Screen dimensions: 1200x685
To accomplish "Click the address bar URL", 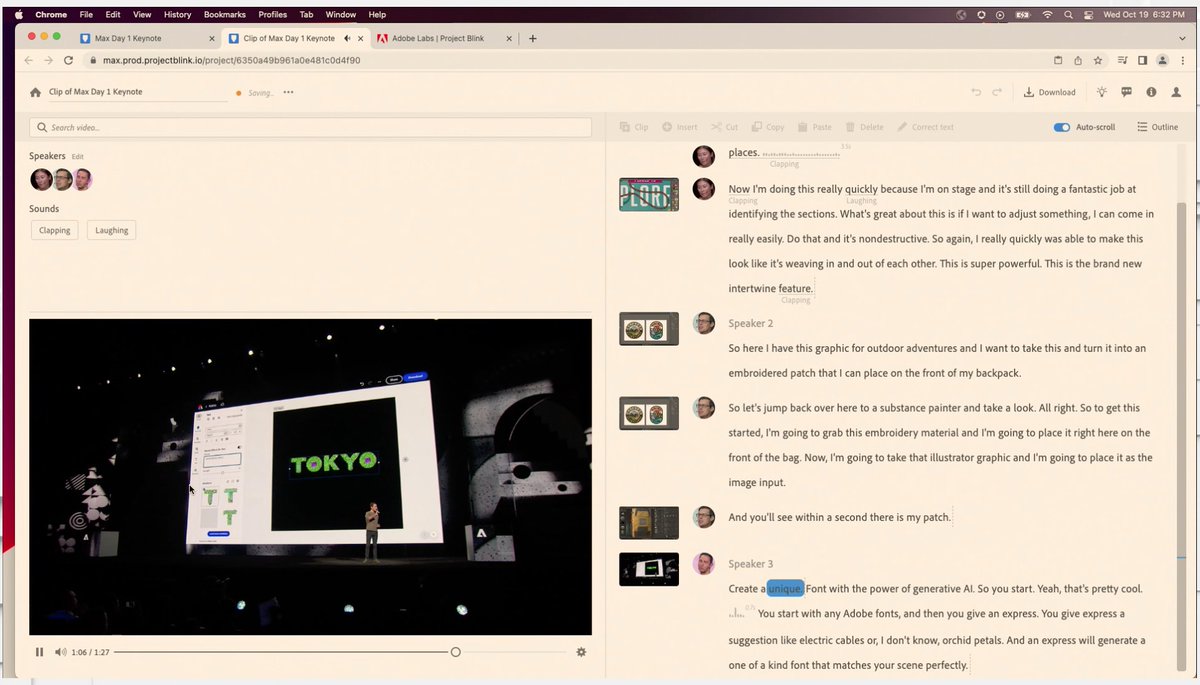I will (231, 60).
